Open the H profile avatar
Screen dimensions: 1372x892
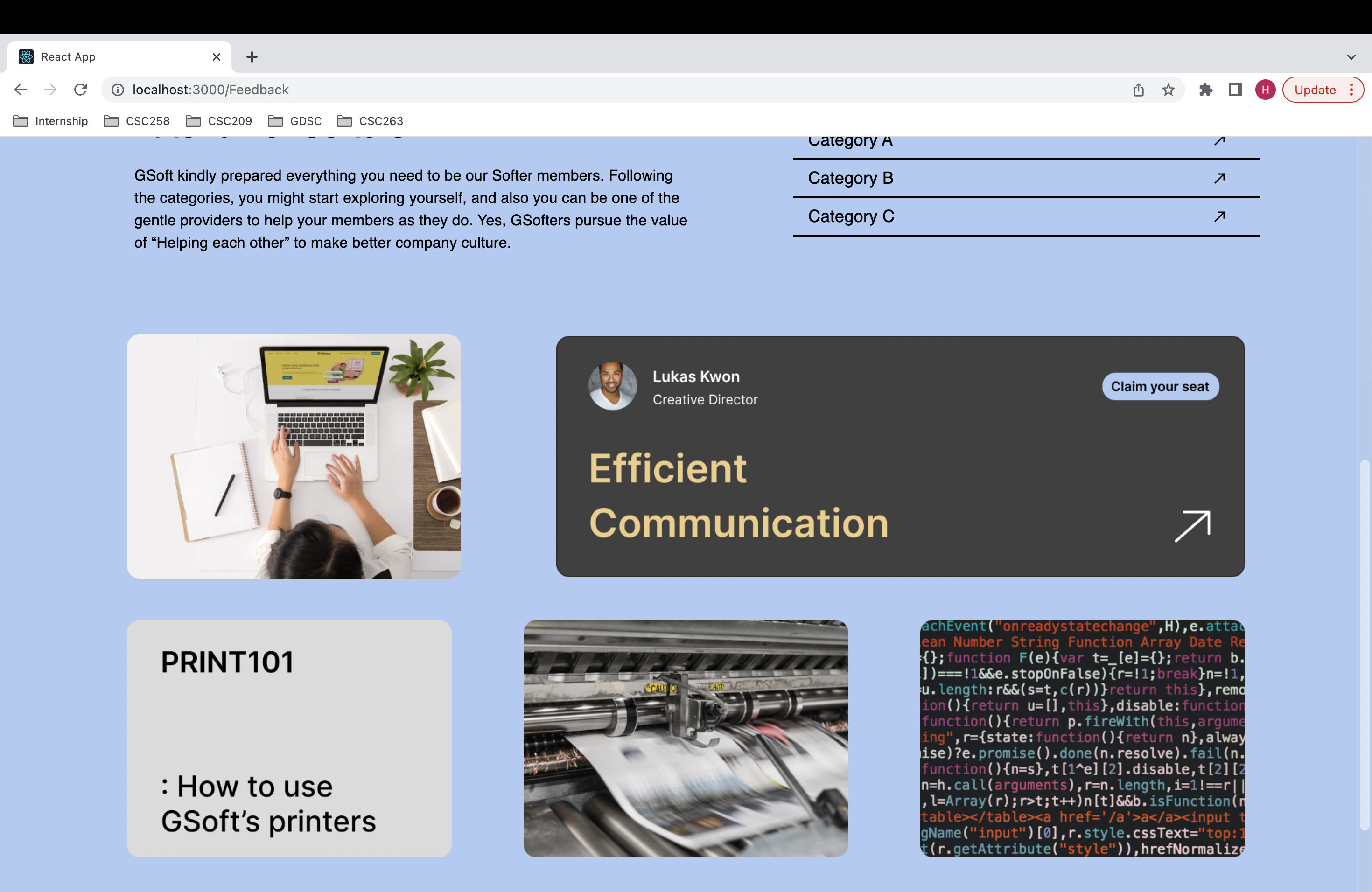[1265, 90]
